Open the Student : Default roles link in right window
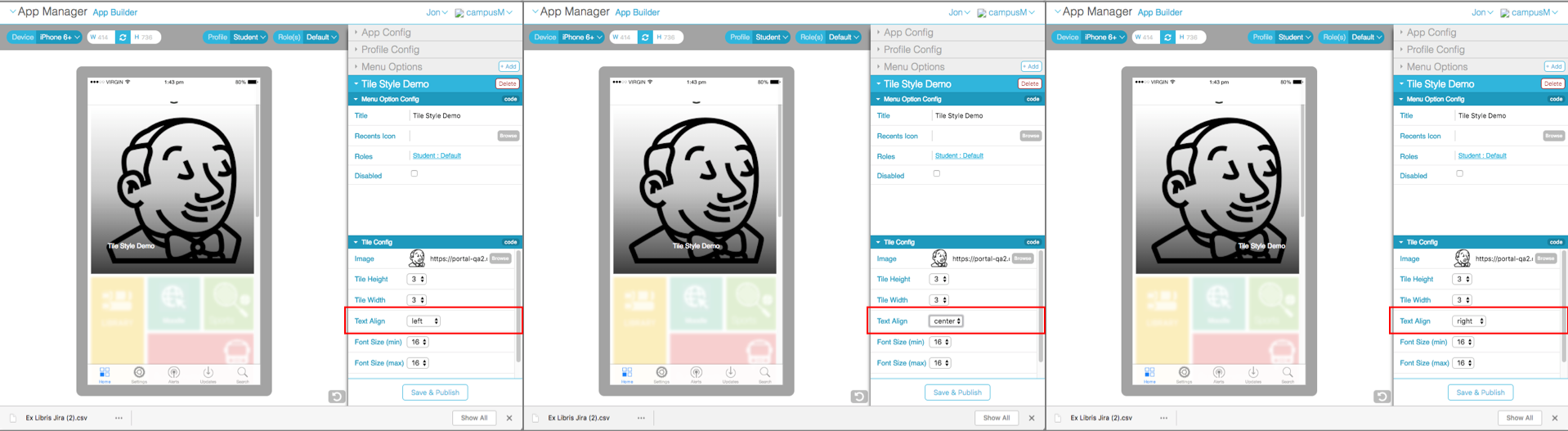This screenshot has height=431, width=1568. click(1482, 155)
